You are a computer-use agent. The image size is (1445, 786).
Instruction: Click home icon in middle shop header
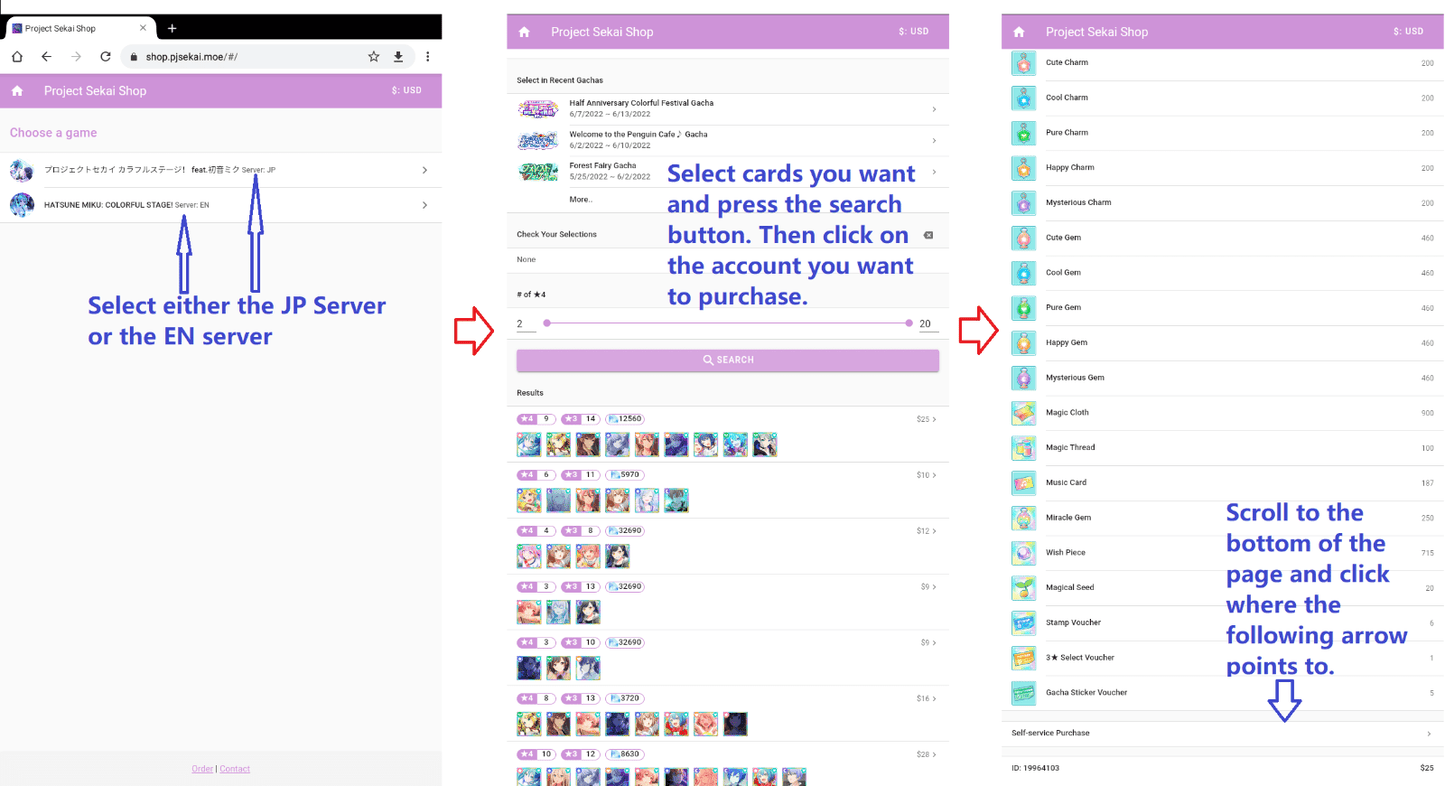tap(524, 32)
